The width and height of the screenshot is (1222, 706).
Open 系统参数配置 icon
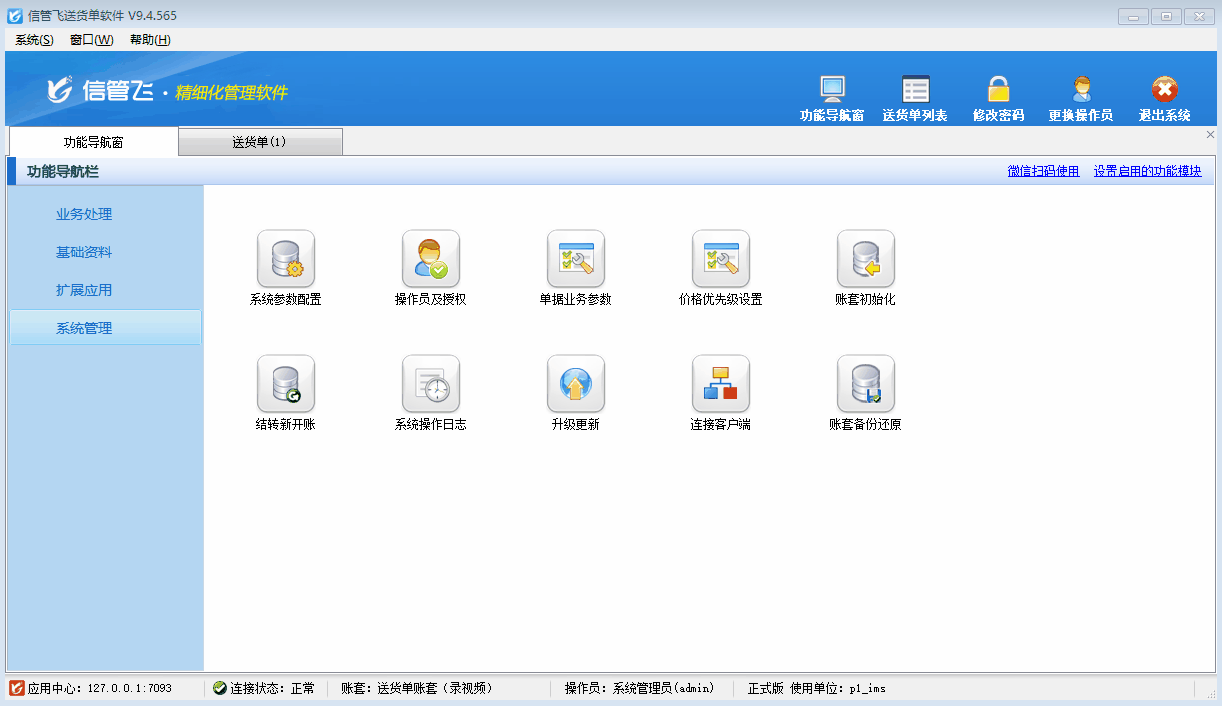pyautogui.click(x=286, y=259)
